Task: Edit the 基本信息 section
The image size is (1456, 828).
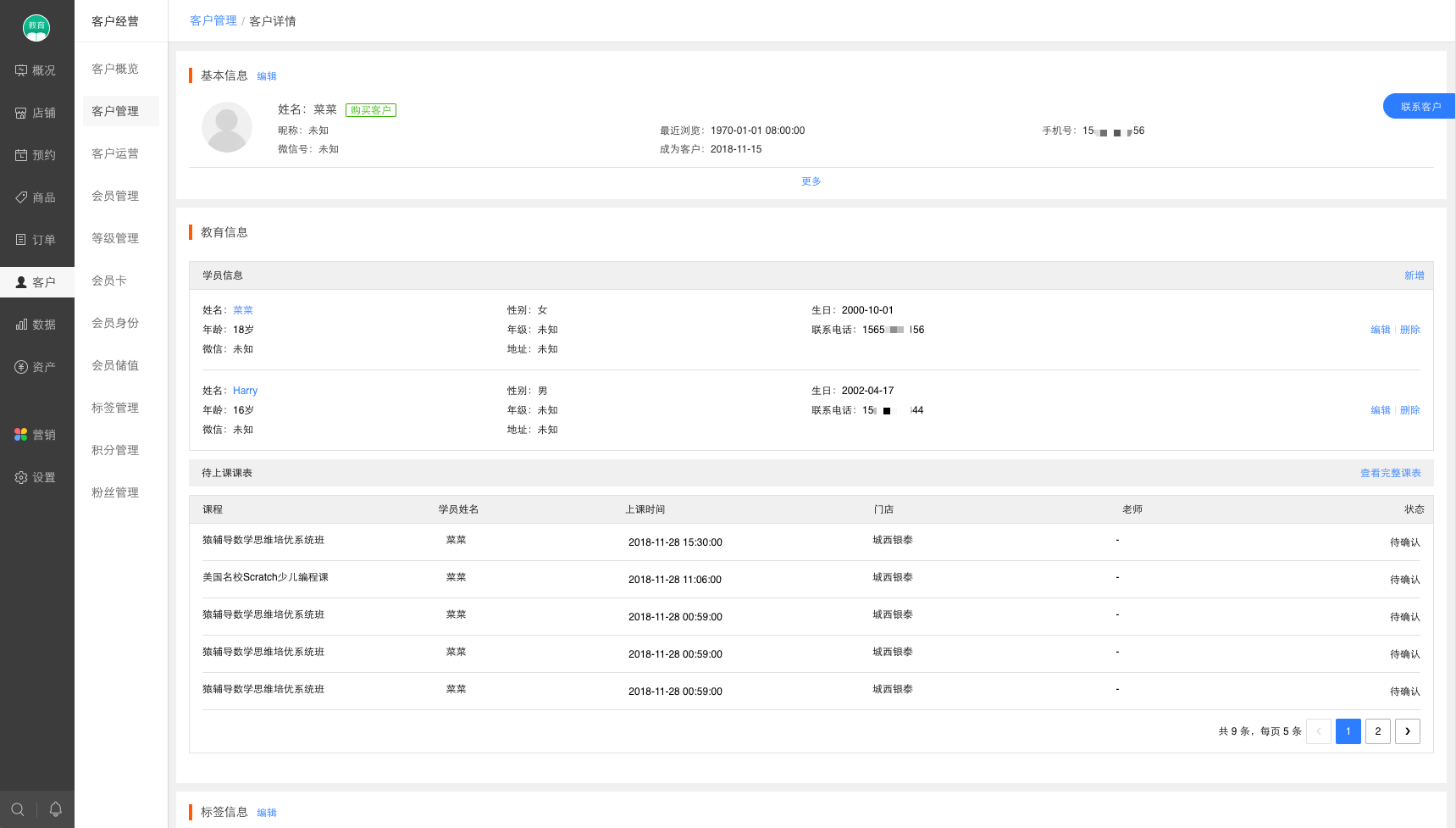Action: 267,76
